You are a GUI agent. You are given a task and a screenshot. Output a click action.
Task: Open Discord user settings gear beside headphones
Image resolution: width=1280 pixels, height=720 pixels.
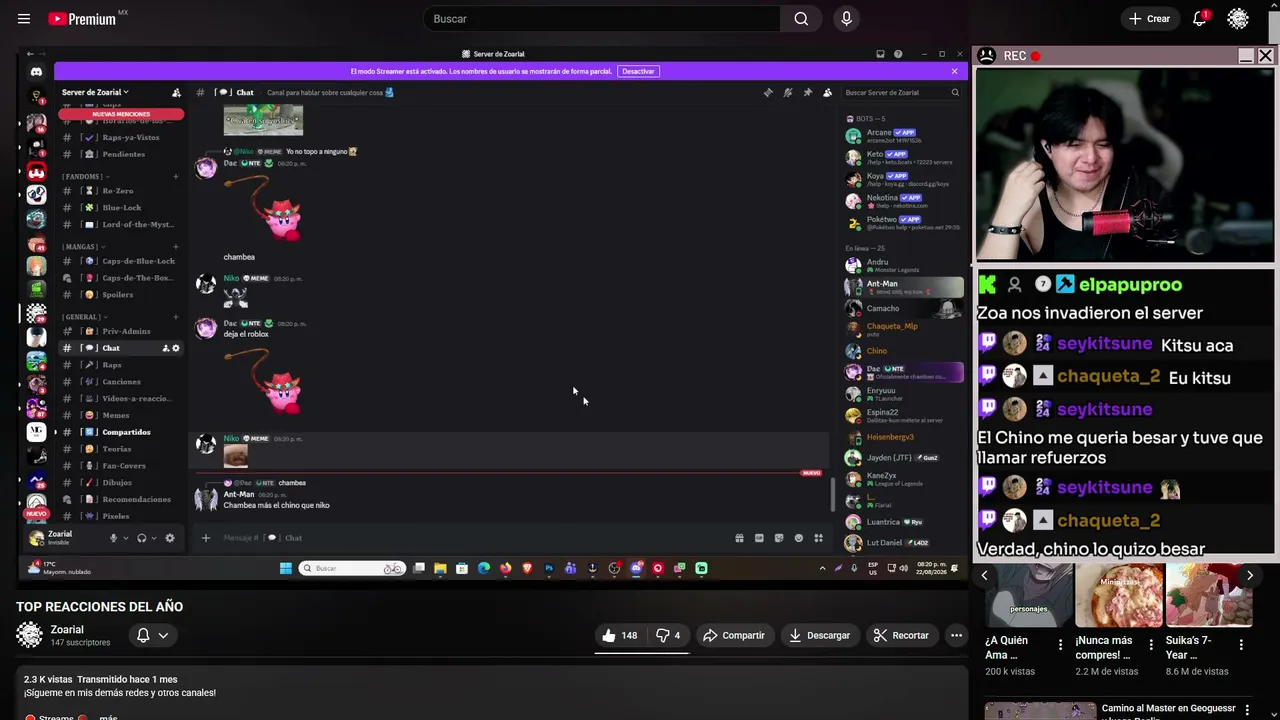click(x=170, y=538)
